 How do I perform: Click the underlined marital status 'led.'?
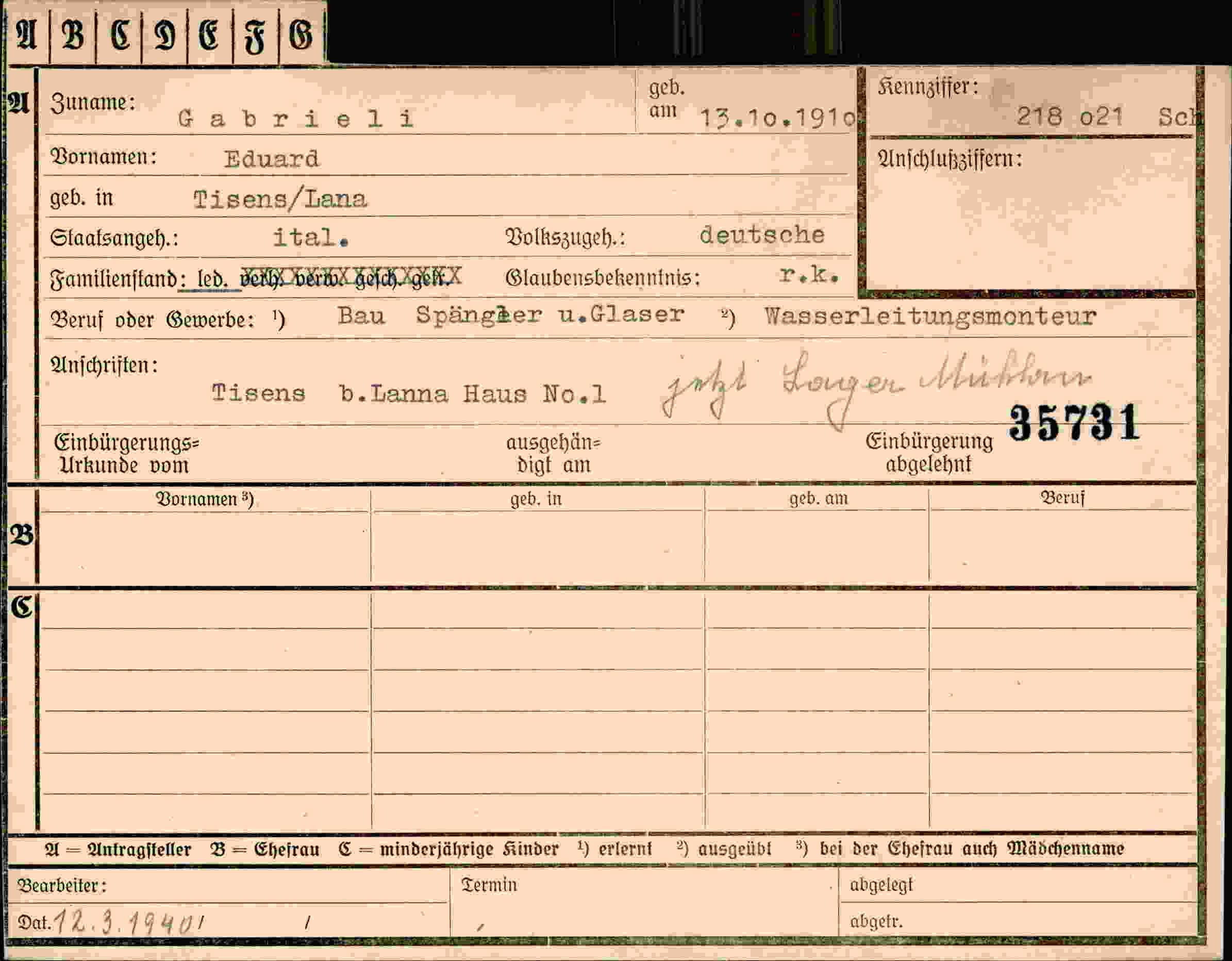point(212,279)
